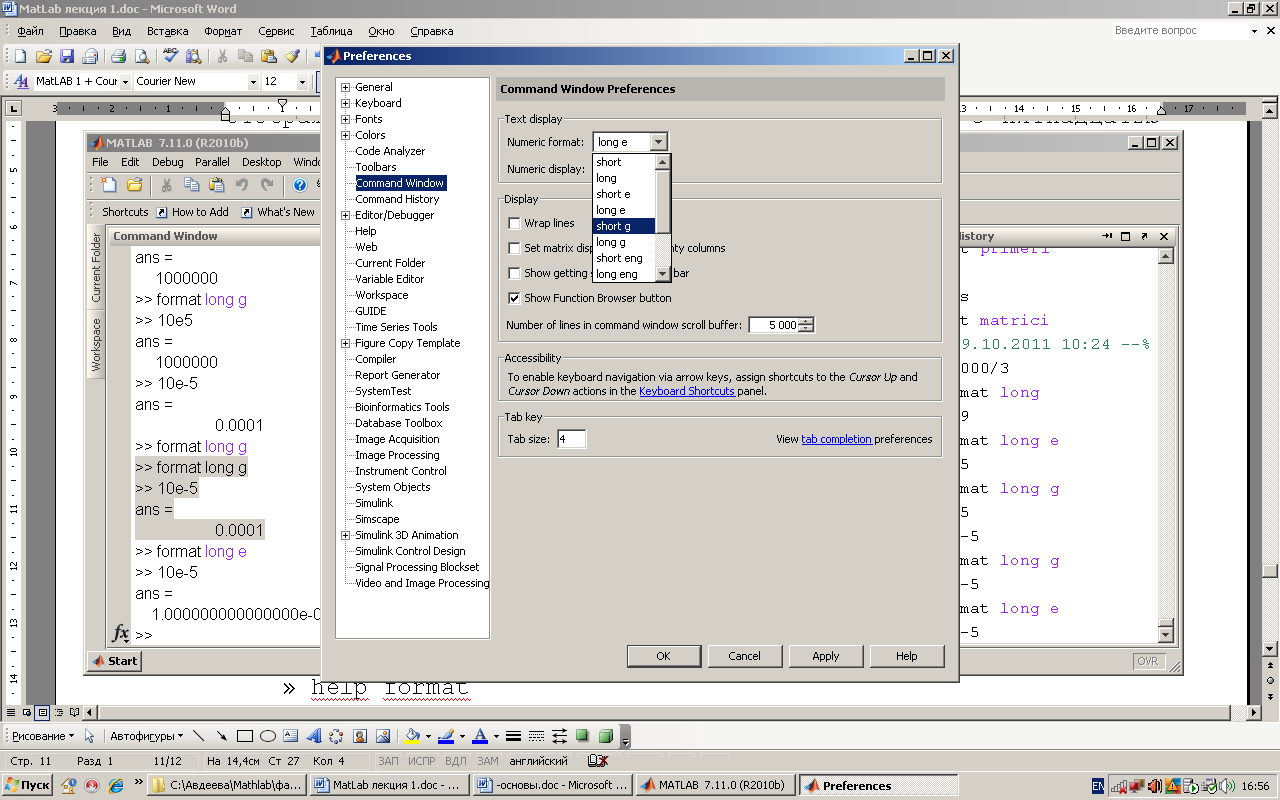Open the Word font size dropdown
This screenshot has height=800, width=1280.
(302, 81)
